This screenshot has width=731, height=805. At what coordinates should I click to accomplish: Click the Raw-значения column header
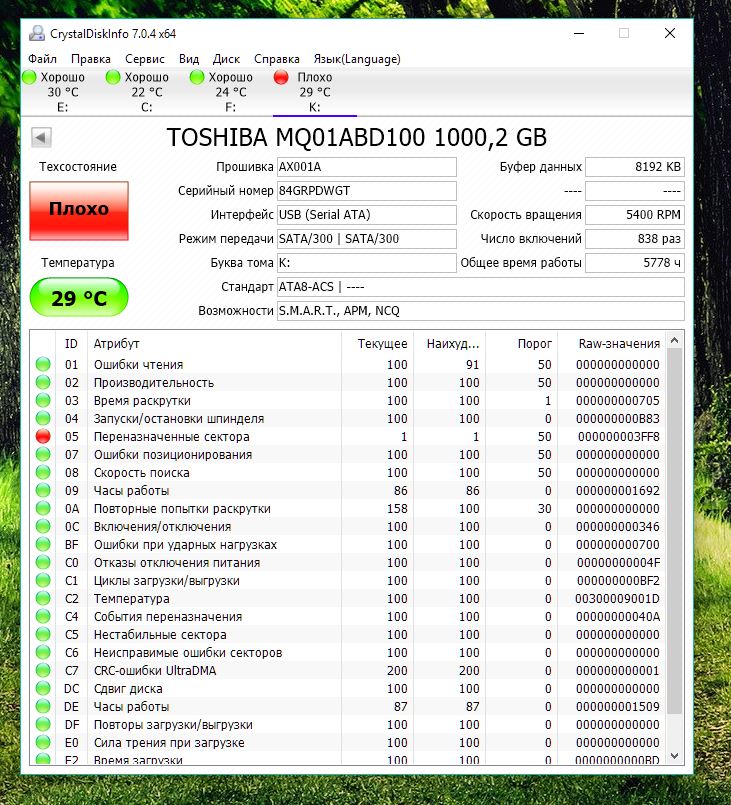click(612, 343)
